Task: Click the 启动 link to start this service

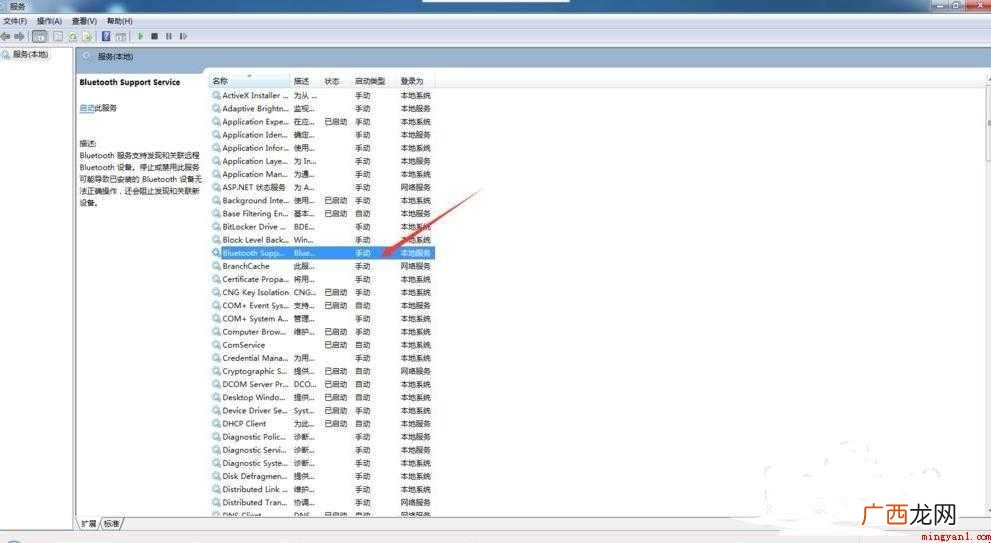Action: pos(87,108)
